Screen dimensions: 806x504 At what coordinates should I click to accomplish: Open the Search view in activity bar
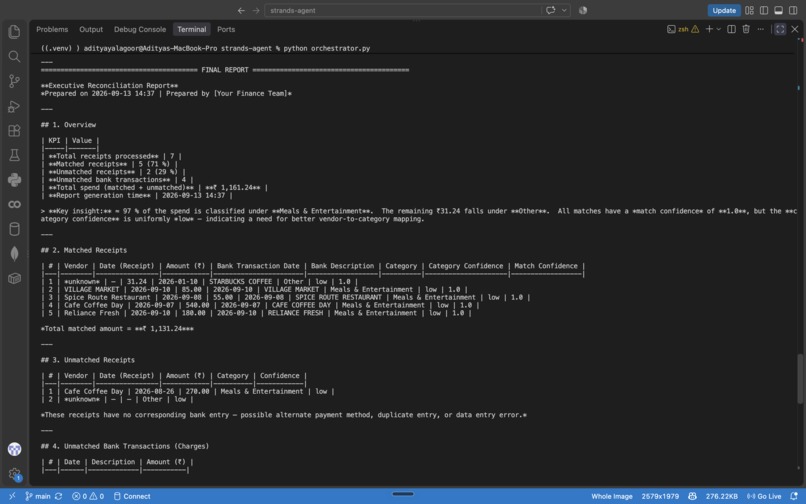coord(14,56)
